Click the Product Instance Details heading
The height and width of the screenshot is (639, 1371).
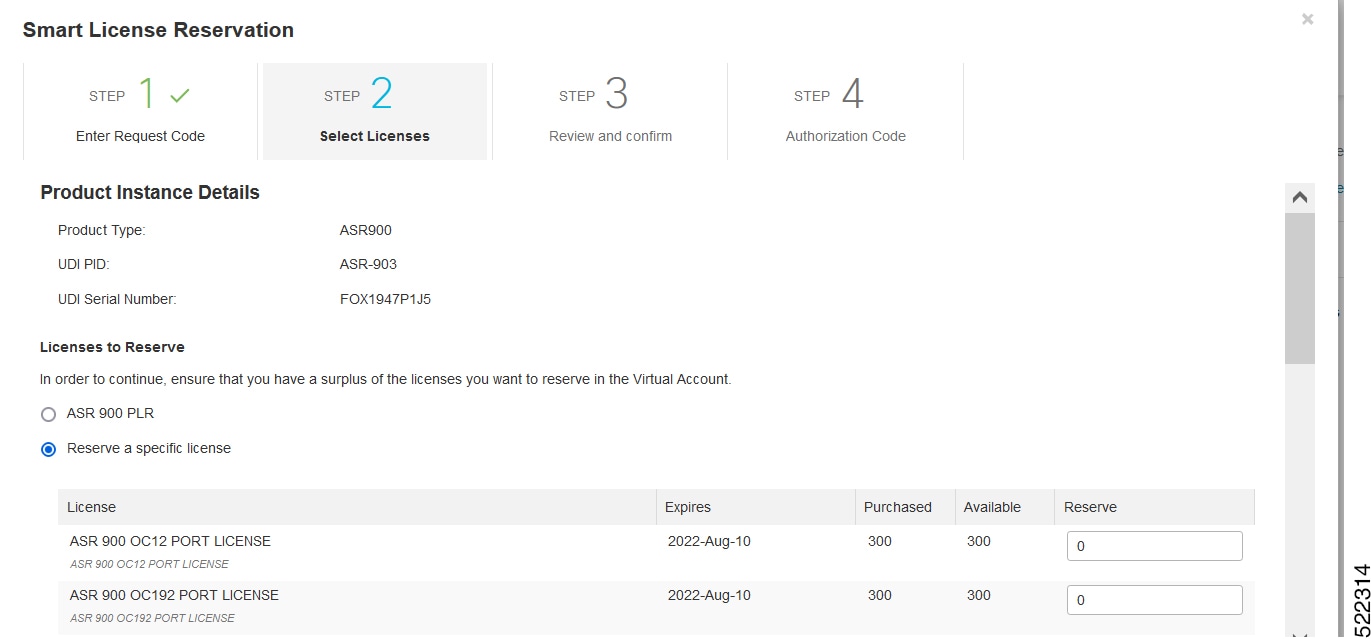click(150, 193)
